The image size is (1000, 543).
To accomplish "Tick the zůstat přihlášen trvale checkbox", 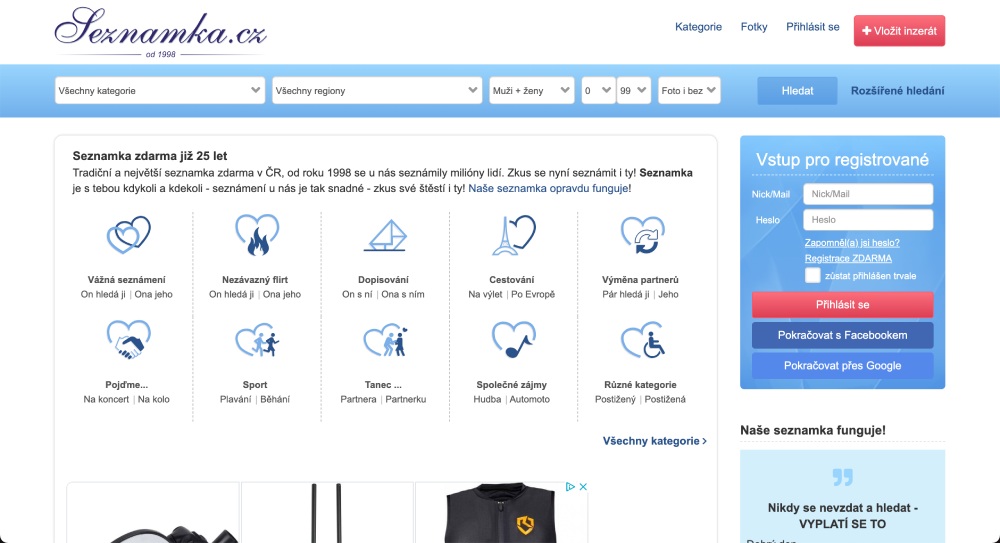I will (x=812, y=276).
